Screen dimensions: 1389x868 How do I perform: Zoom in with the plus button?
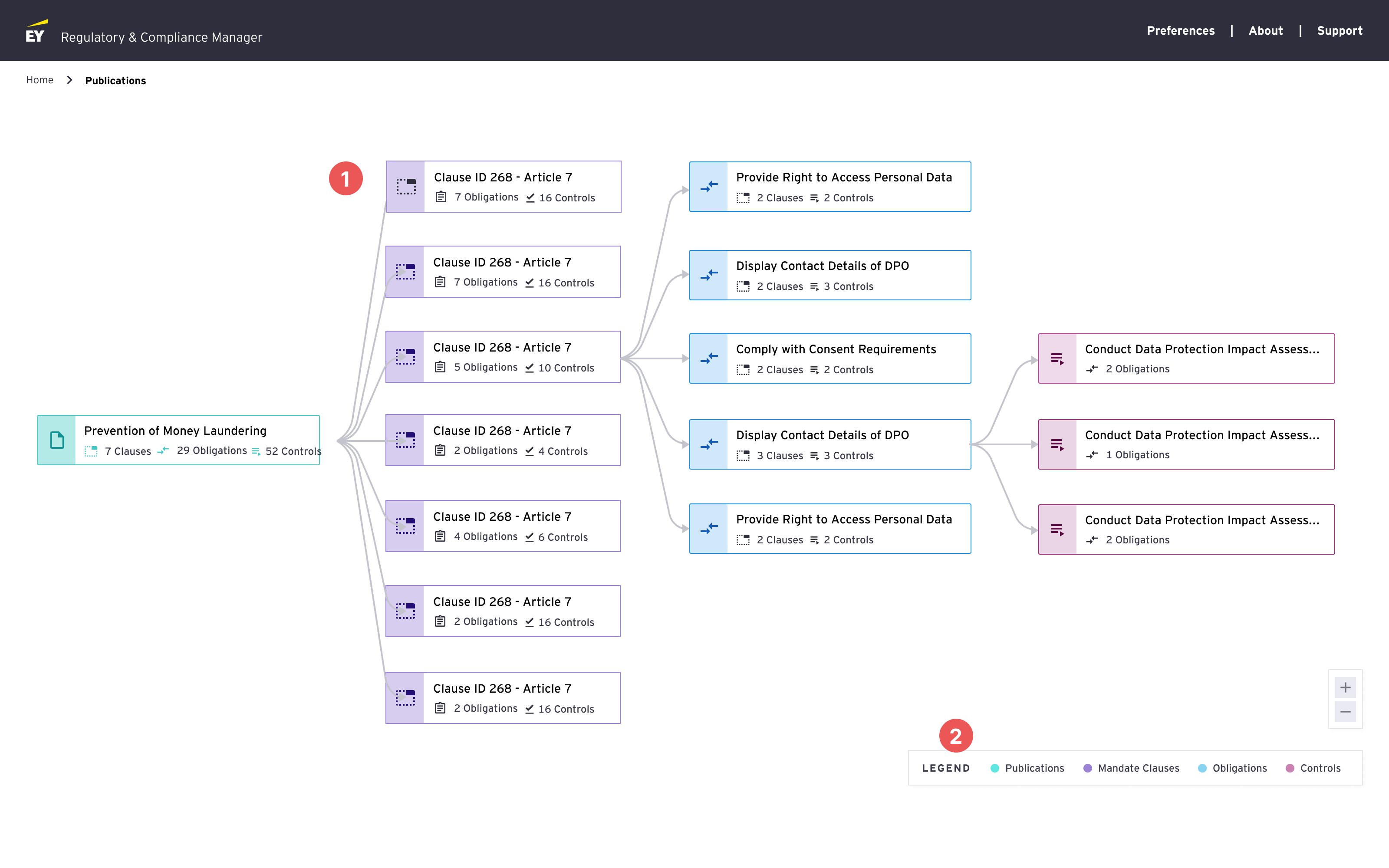click(x=1345, y=687)
